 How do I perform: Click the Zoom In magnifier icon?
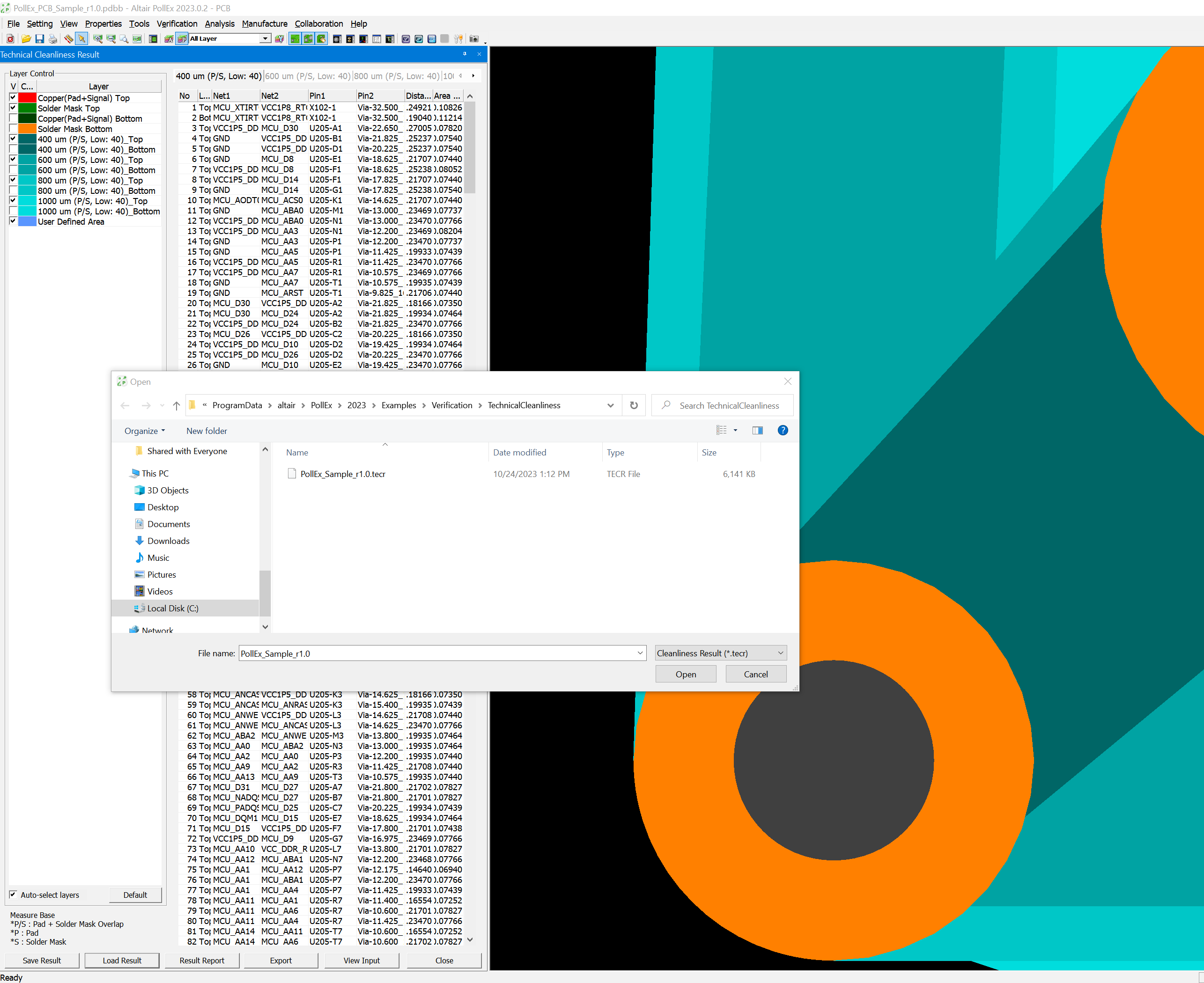coord(97,39)
